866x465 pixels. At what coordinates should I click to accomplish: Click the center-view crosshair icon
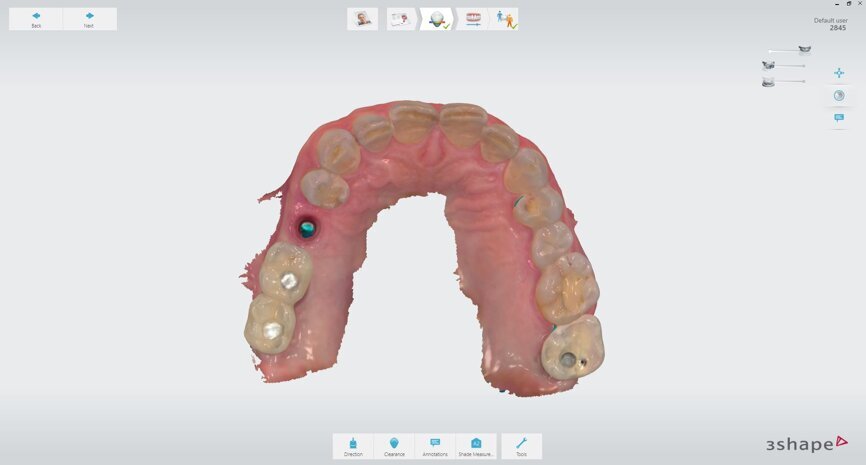(x=839, y=73)
